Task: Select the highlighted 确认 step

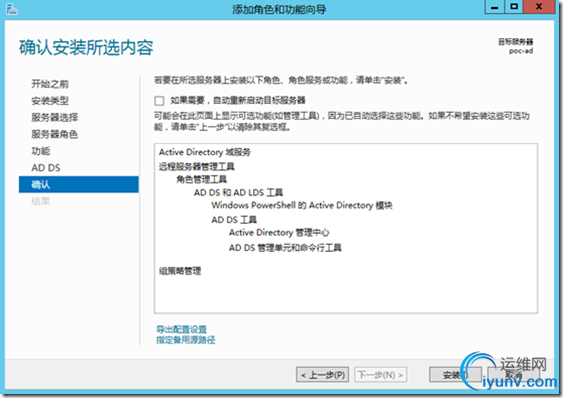Action: [79, 184]
